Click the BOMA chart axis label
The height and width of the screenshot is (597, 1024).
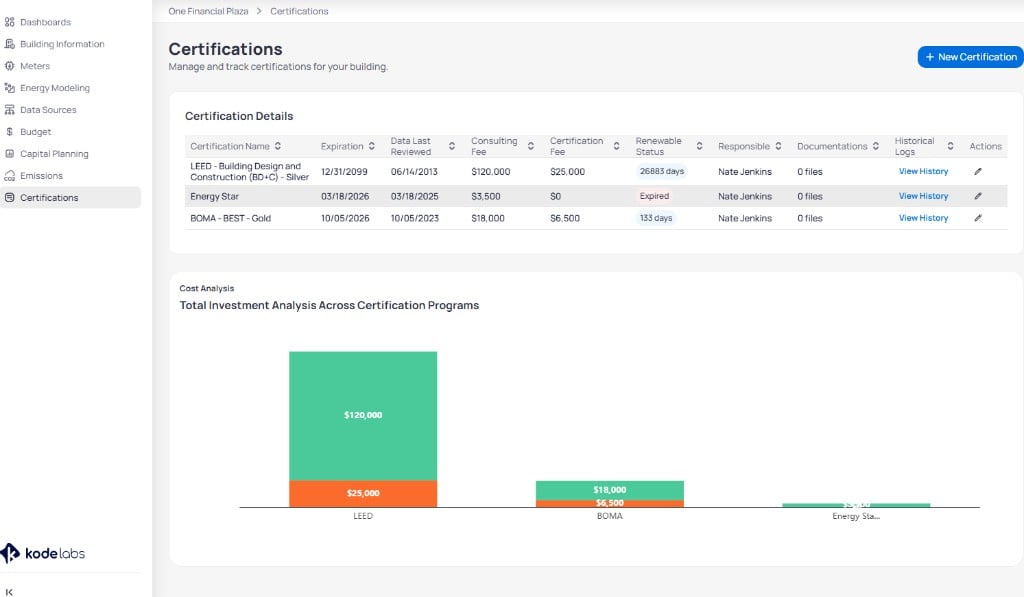[609, 516]
